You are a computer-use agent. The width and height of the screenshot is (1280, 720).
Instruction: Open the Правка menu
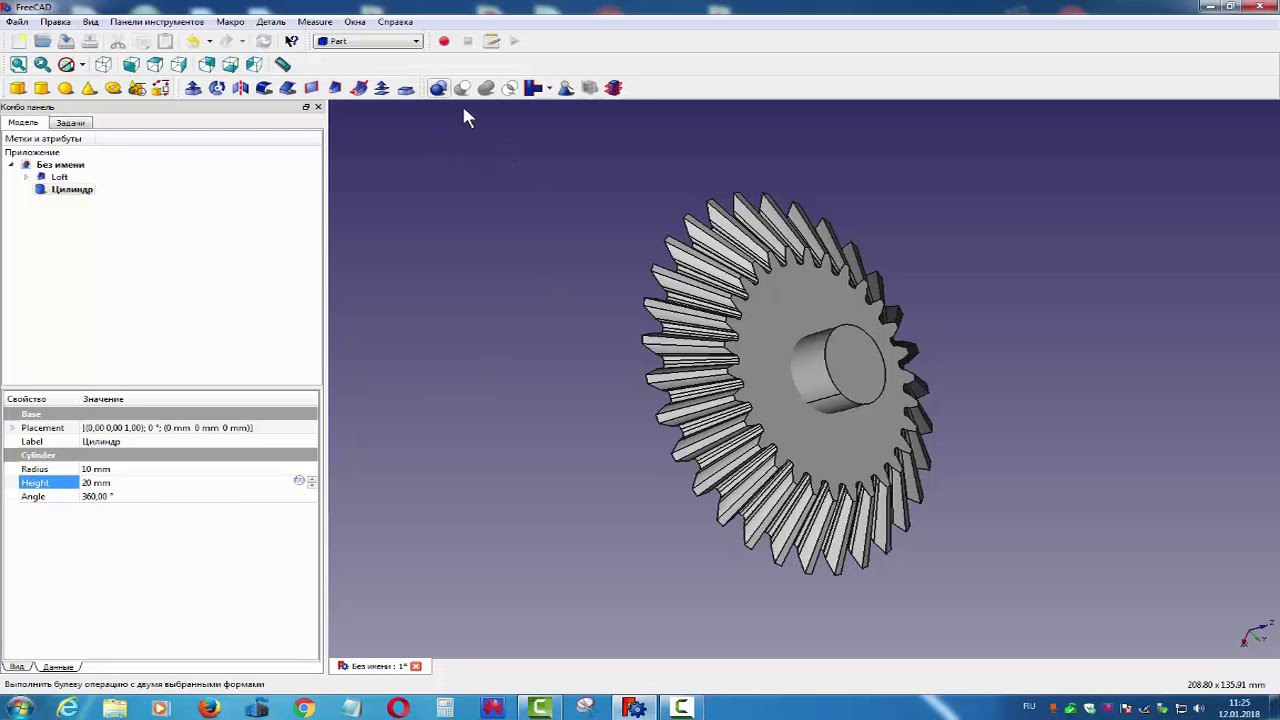55,22
